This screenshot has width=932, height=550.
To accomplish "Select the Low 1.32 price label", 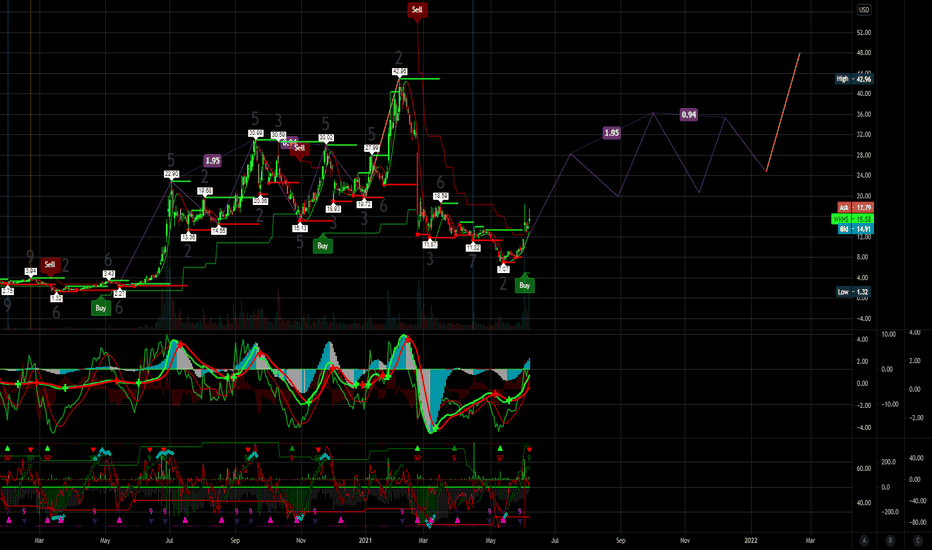I will (853, 292).
